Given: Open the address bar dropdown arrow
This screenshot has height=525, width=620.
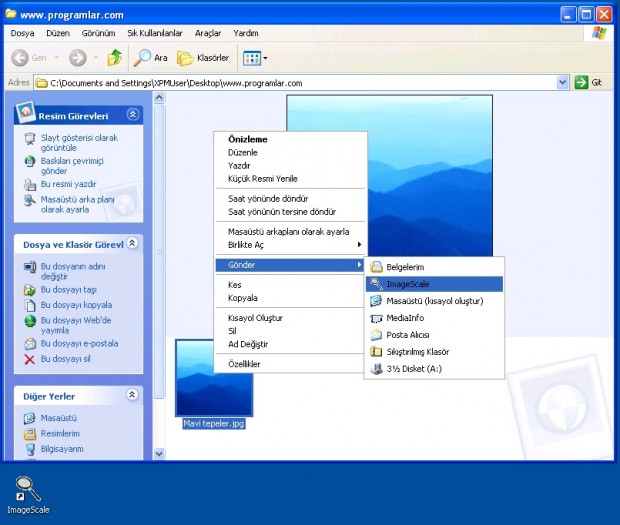Looking at the screenshot, I should point(562,83).
